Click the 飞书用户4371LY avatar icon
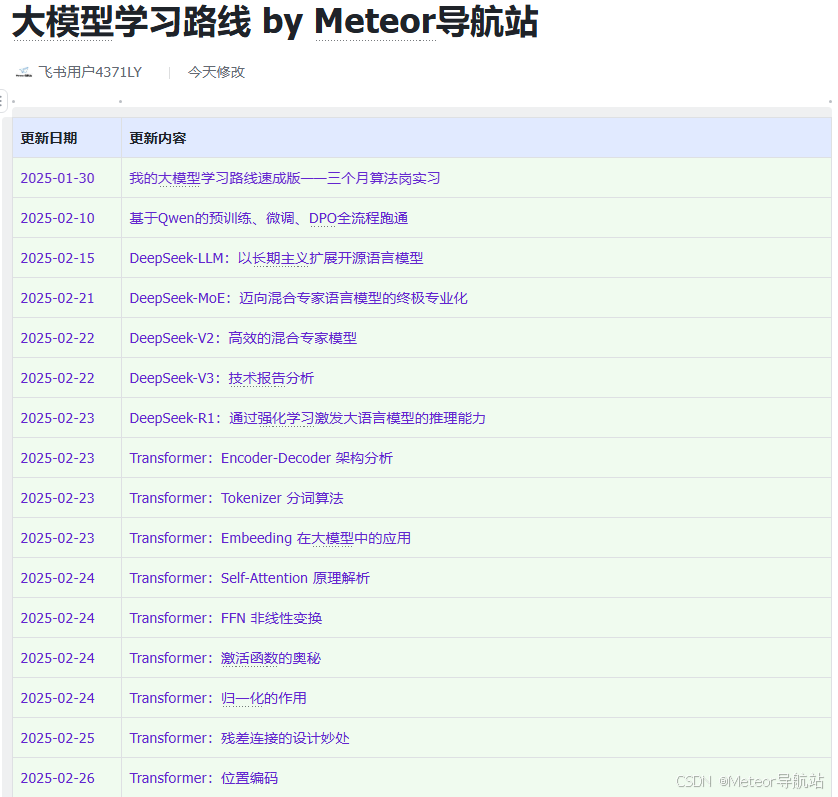838x797 pixels. coord(24,72)
